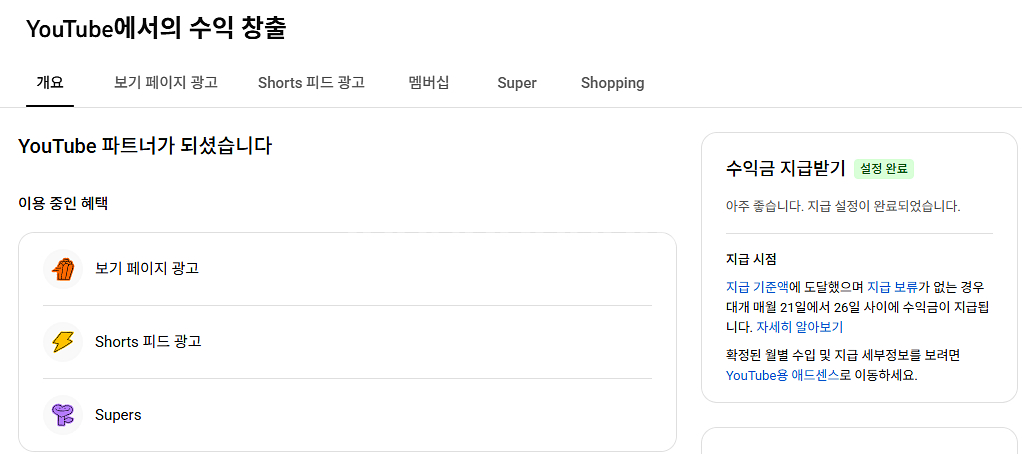Screen dimensions: 1022x454
Task: Follow the 자세히 알아보기 link
Action: point(800,327)
